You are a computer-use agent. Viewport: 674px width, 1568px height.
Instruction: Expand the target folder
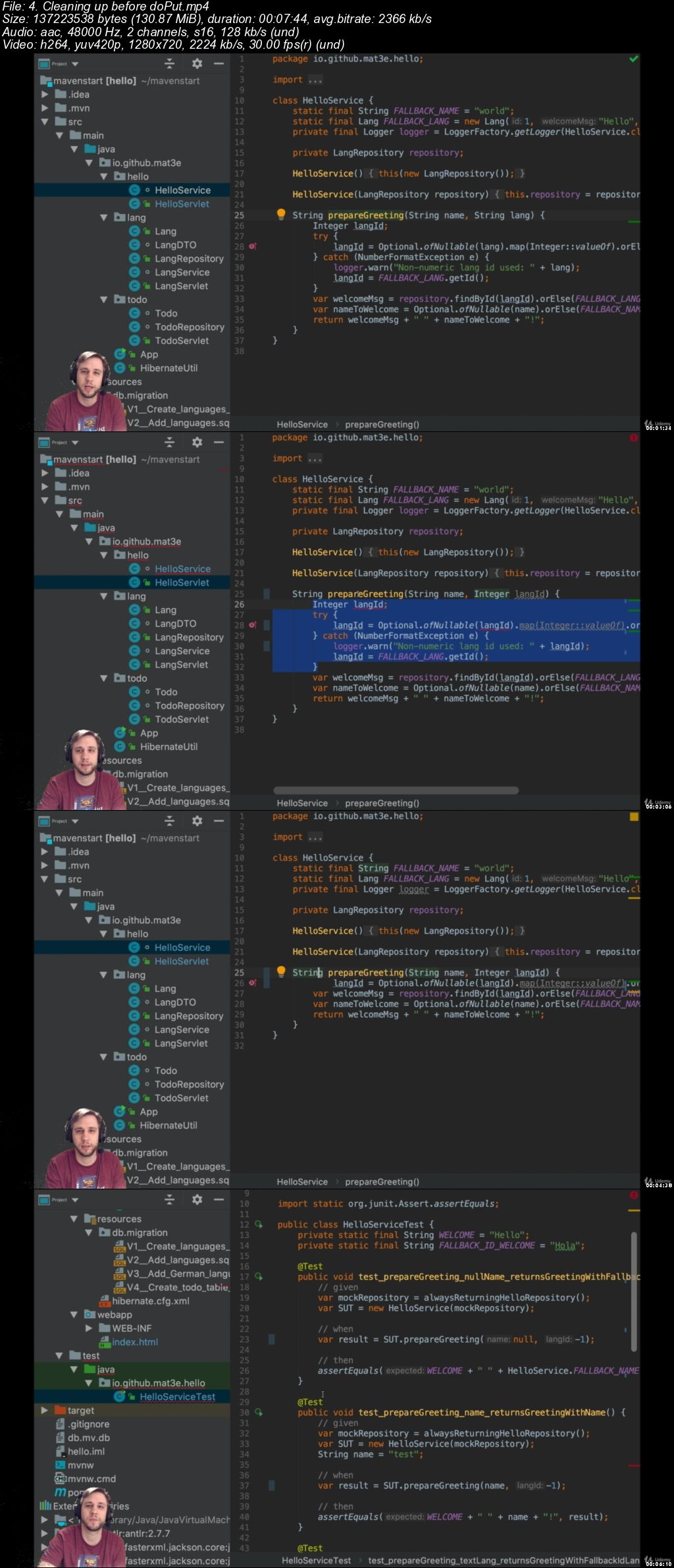click(x=45, y=1411)
